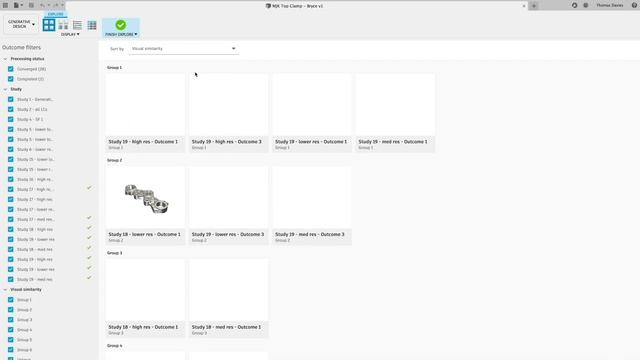
Task: Uncheck Study 4 - SF 1 filter
Action: 11,119
